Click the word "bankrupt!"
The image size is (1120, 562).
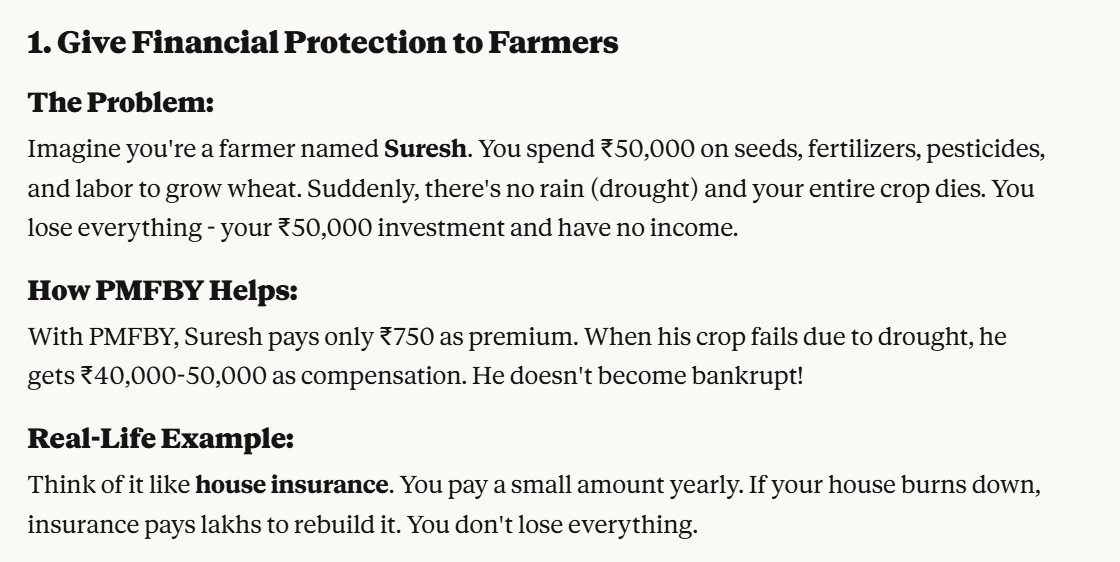[x=747, y=377]
